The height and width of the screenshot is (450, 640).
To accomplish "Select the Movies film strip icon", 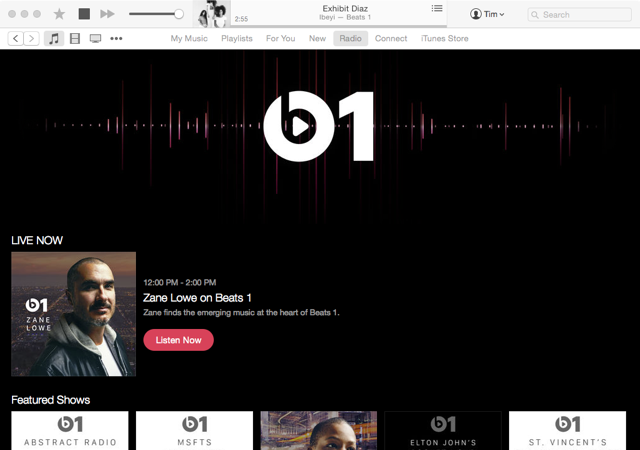I will pyautogui.click(x=75, y=38).
